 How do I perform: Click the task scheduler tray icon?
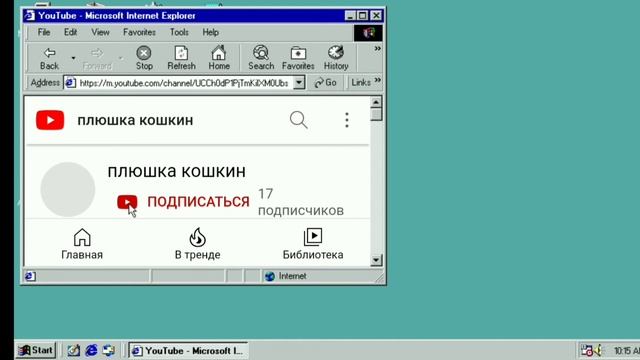(x=587, y=350)
